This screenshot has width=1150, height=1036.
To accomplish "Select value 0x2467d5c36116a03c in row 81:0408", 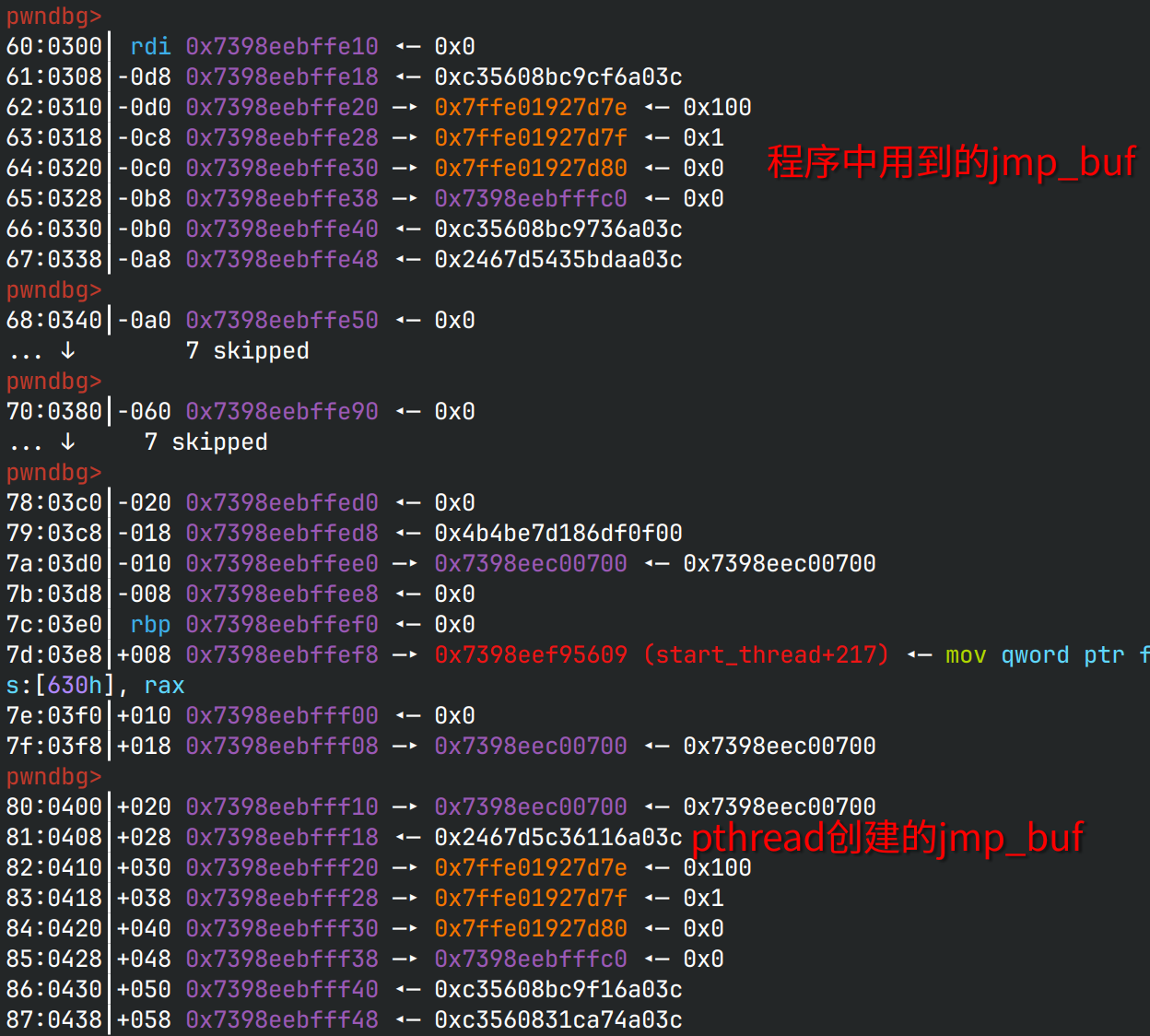I will coord(557,837).
